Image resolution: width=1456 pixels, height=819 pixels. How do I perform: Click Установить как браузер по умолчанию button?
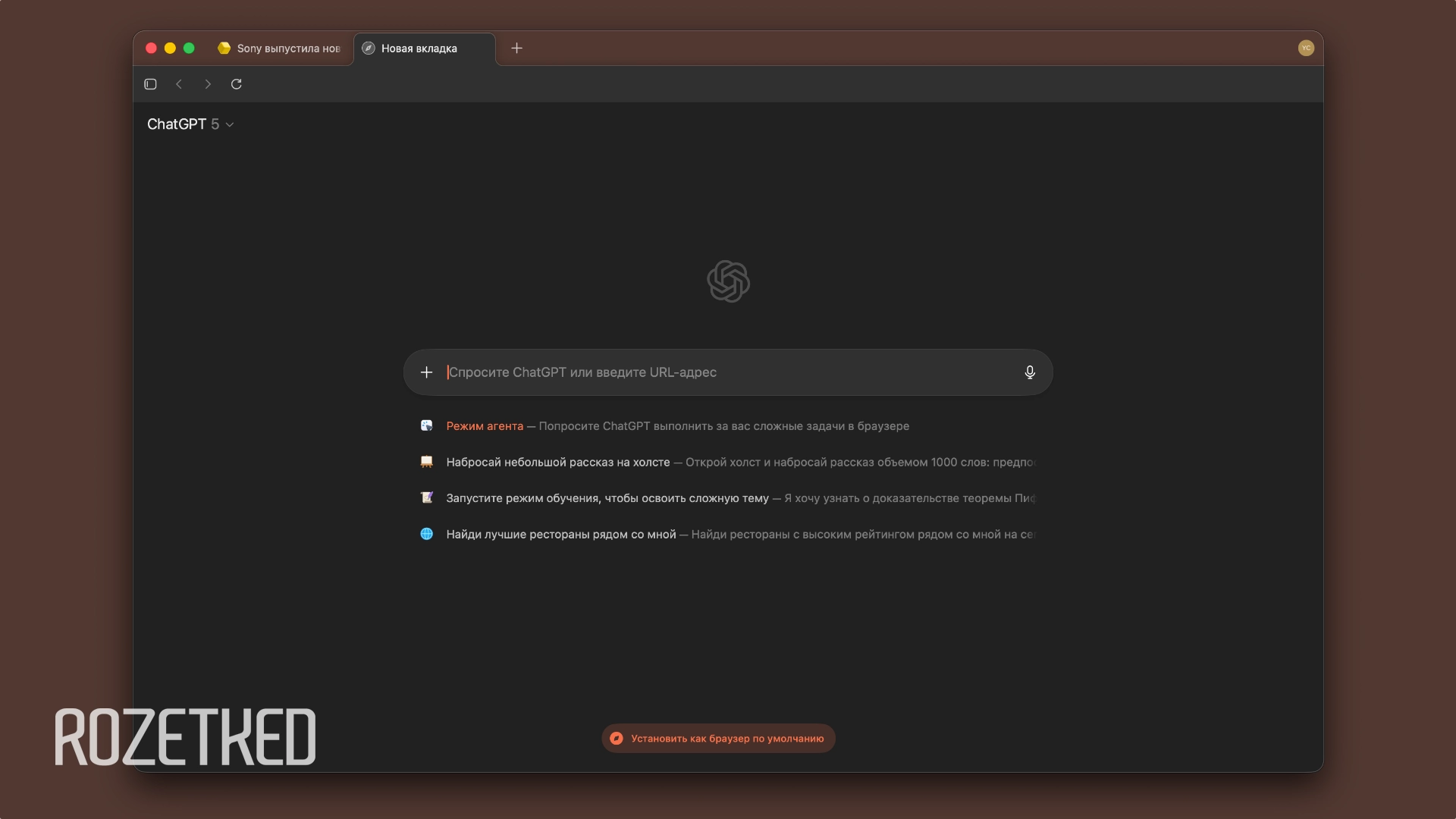pyautogui.click(x=718, y=739)
